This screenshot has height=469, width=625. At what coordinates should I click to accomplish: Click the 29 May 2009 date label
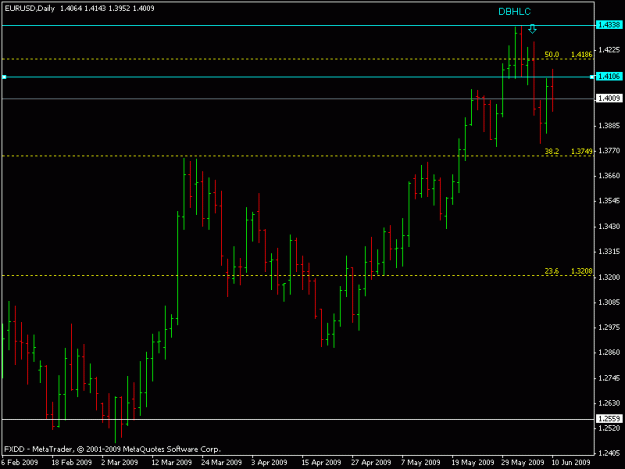523,462
